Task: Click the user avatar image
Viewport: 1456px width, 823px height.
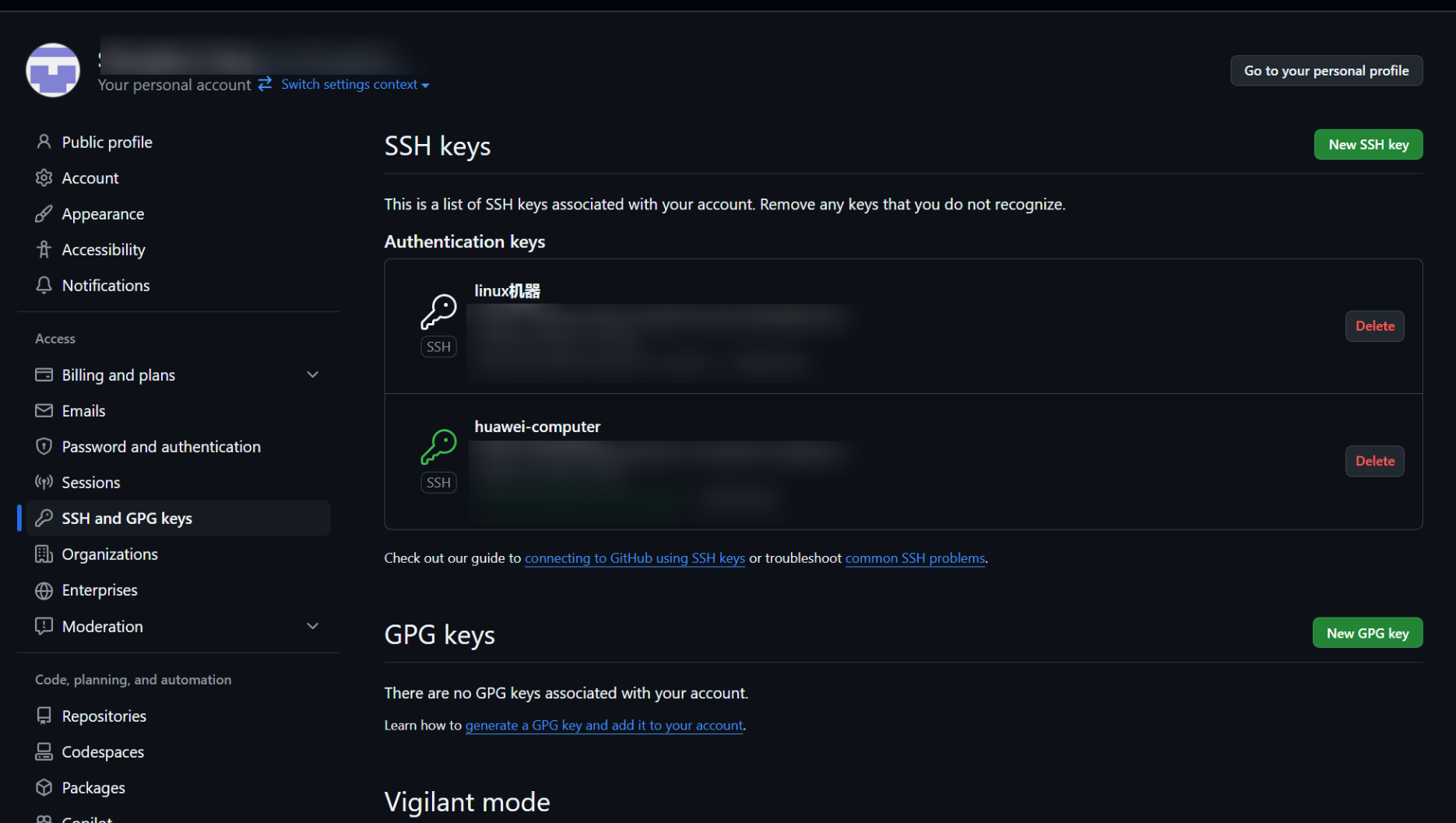Action: [53, 70]
